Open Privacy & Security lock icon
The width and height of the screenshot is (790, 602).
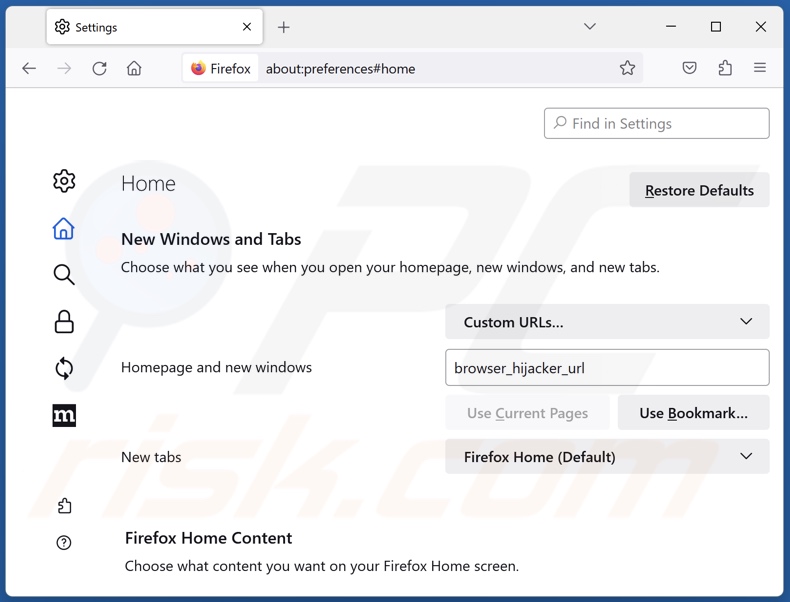(64, 321)
